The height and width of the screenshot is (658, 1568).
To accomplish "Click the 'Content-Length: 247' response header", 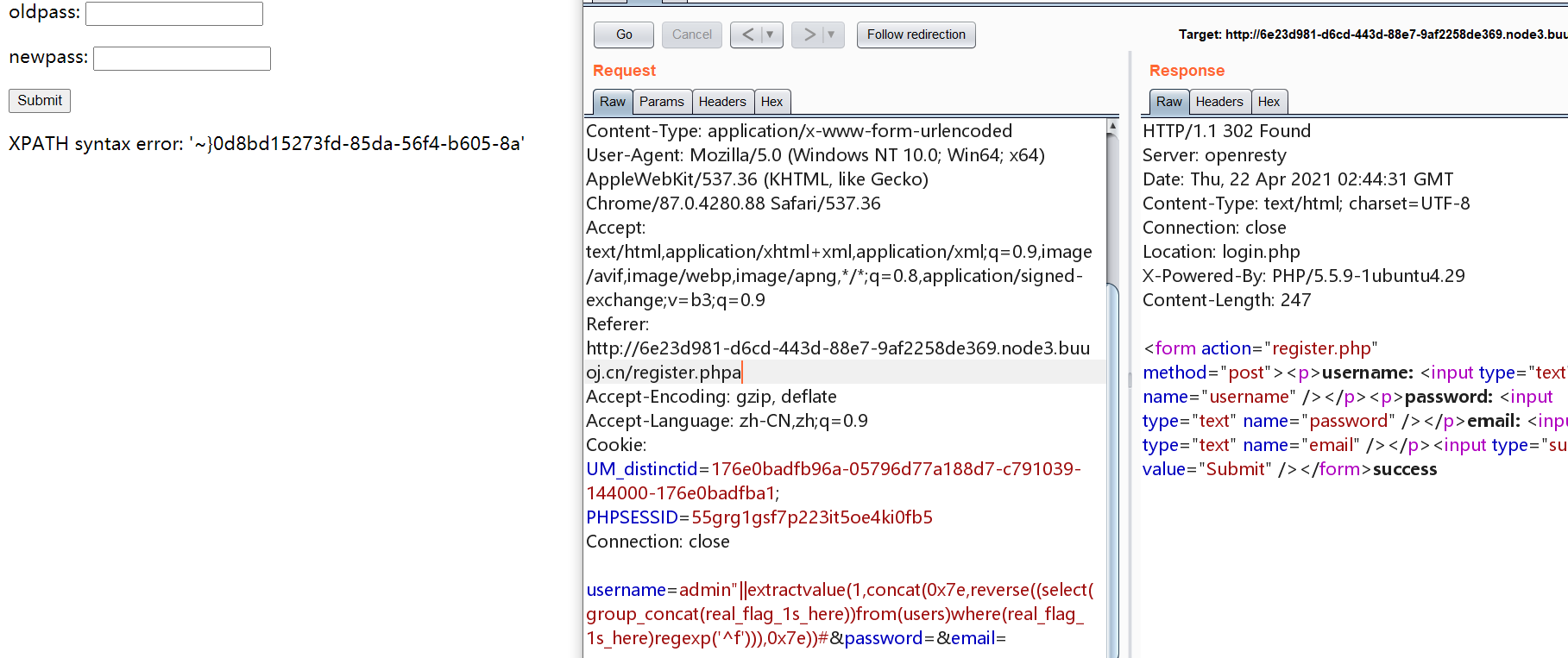I will pos(1226,300).
